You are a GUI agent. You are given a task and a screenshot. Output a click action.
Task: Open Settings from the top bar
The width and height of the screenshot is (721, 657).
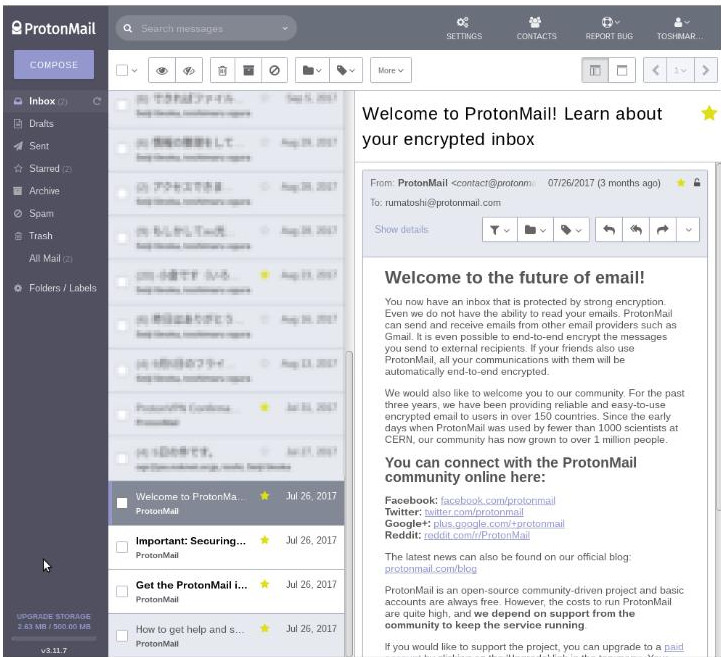[464, 29]
